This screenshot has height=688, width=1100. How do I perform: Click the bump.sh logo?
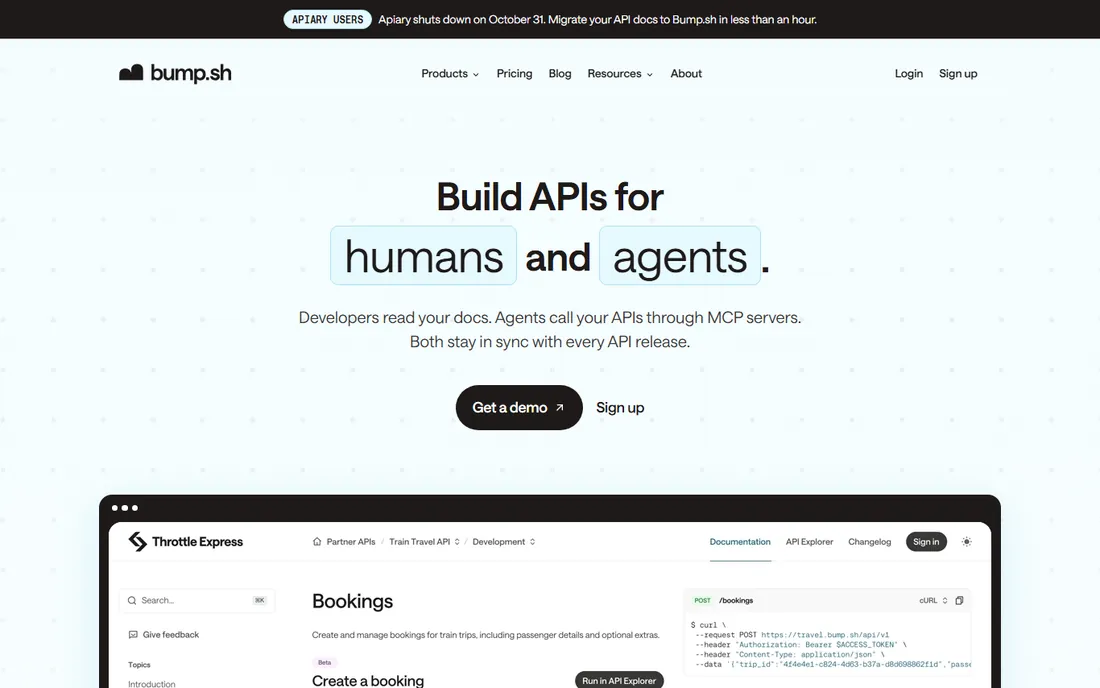tap(175, 73)
